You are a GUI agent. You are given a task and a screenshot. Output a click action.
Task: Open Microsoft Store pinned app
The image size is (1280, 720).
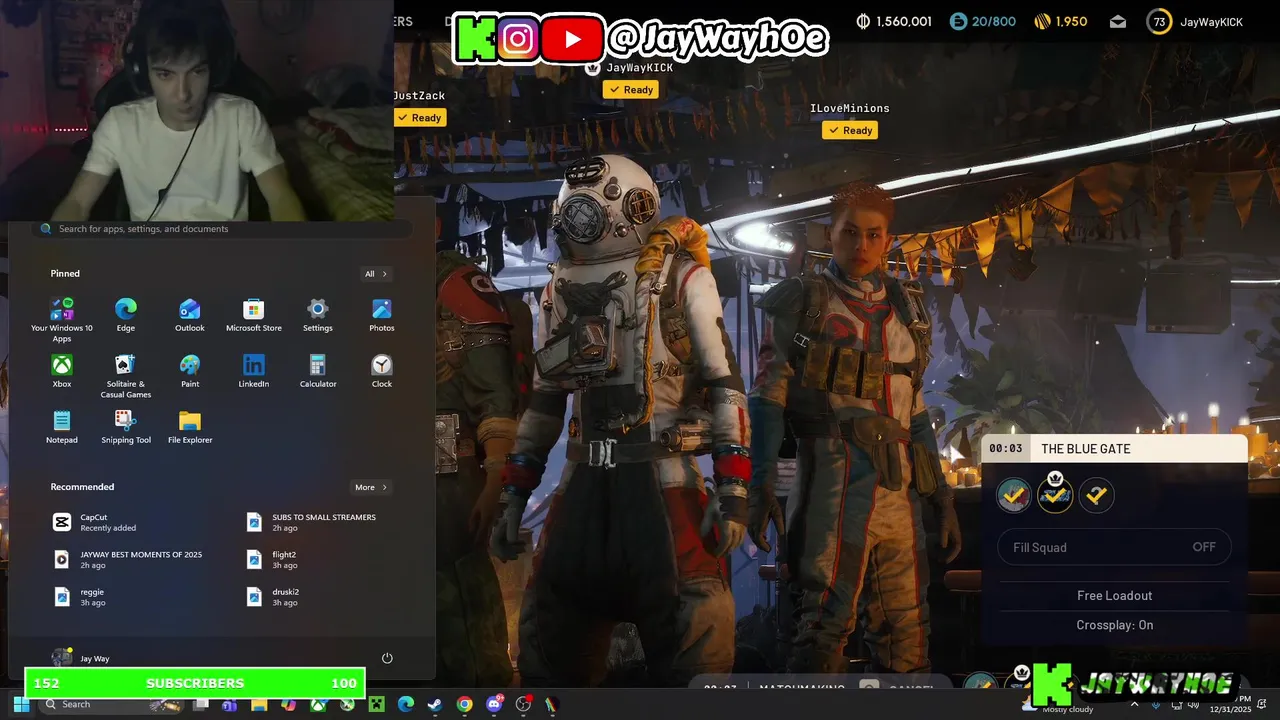pos(254,315)
